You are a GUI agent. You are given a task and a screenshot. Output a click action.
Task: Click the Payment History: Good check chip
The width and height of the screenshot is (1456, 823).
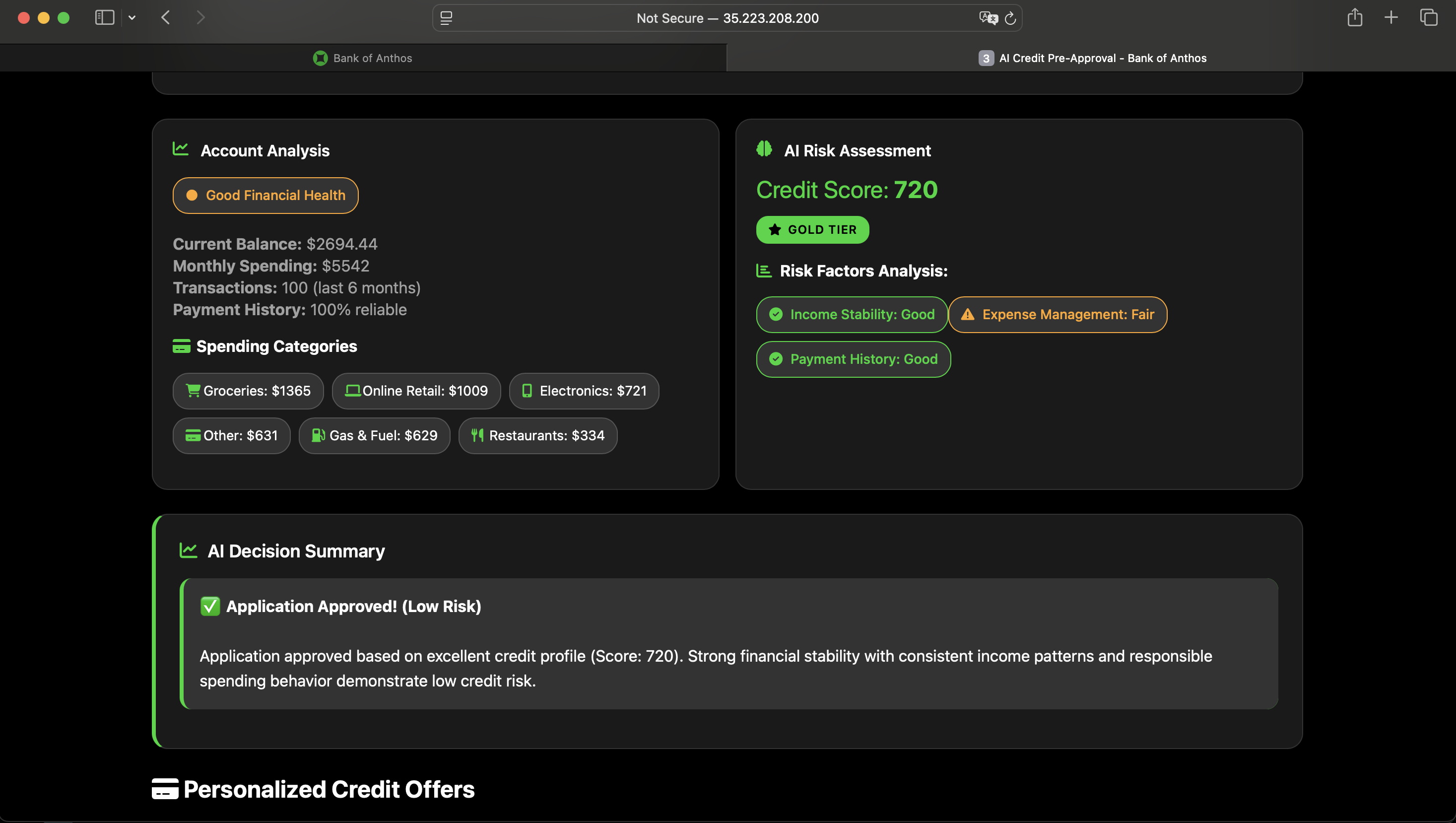(853, 359)
